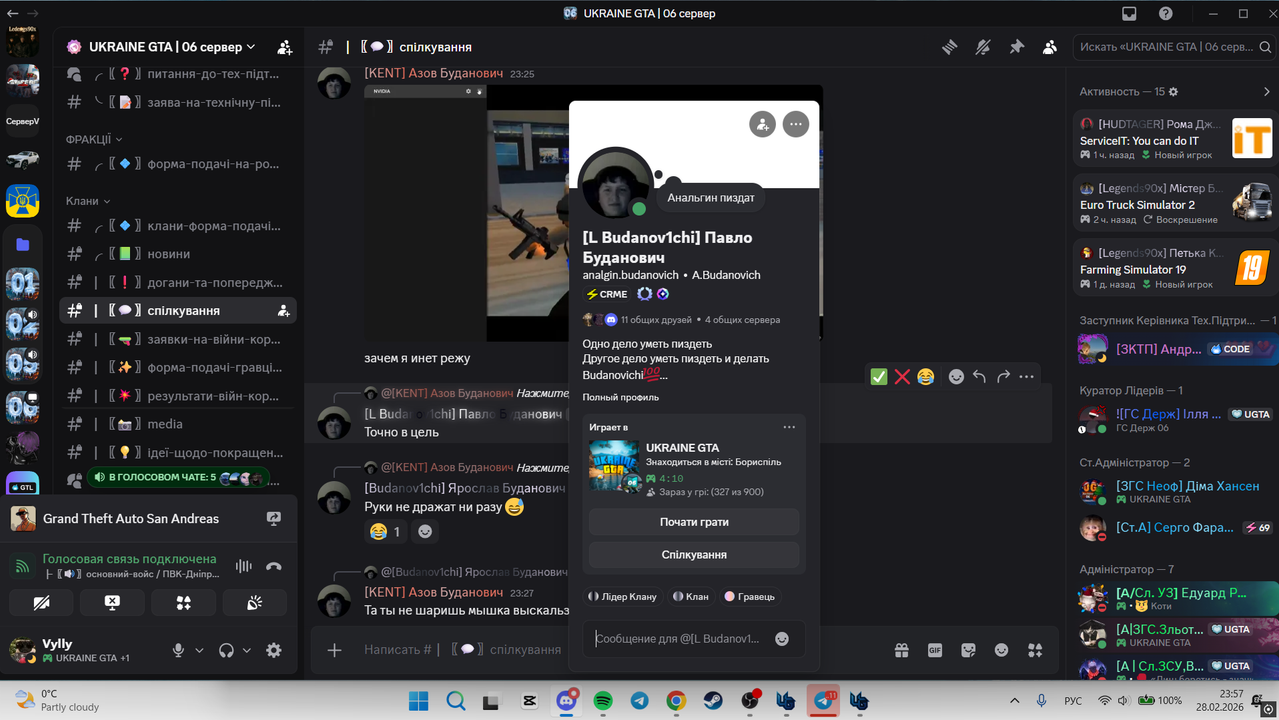The width and height of the screenshot is (1279, 720).
Task: Open ідеї-щодо-покращення channel
Action: [x=178, y=452]
